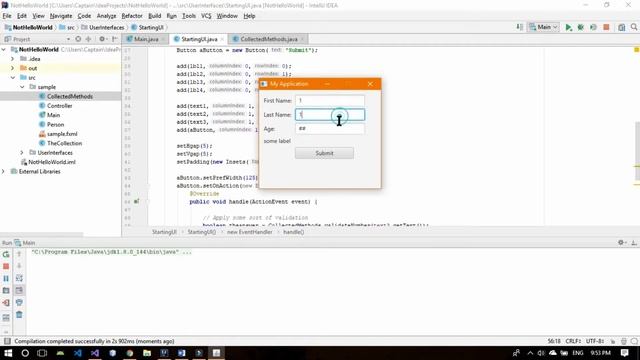
Task: Toggle scroll to end in Run console
Action: tap(19, 291)
